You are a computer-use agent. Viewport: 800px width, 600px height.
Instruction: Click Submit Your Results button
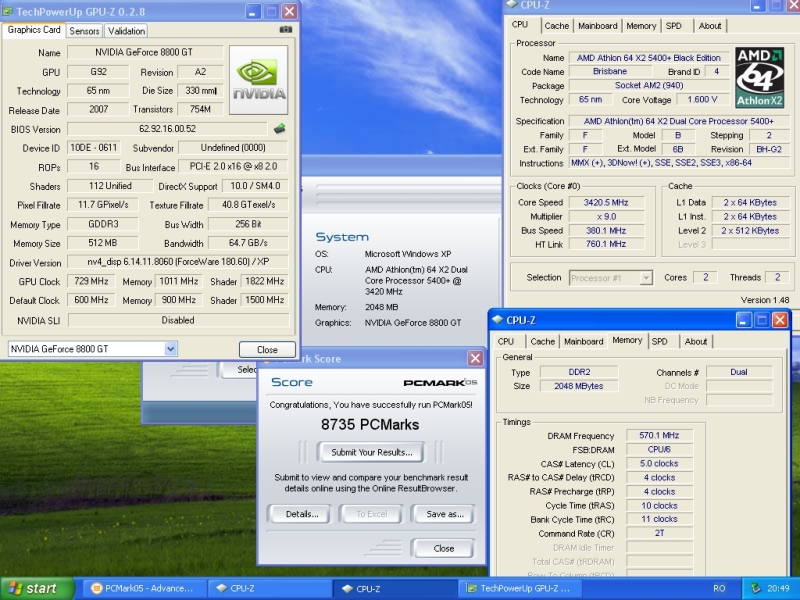point(371,452)
